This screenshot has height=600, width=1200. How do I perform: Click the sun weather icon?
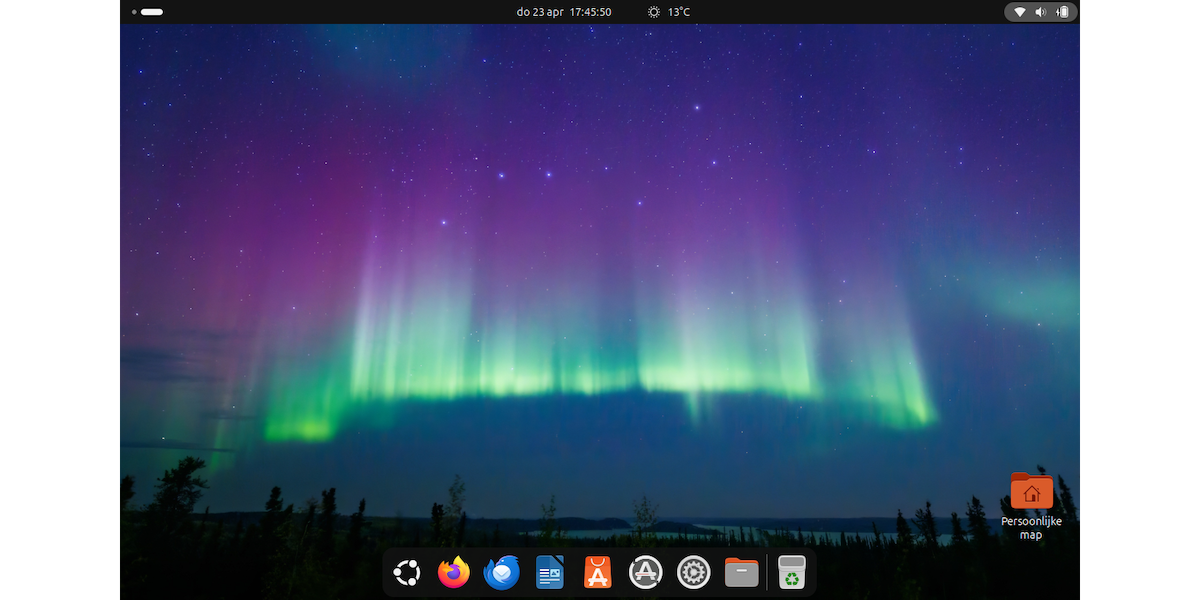pos(653,12)
